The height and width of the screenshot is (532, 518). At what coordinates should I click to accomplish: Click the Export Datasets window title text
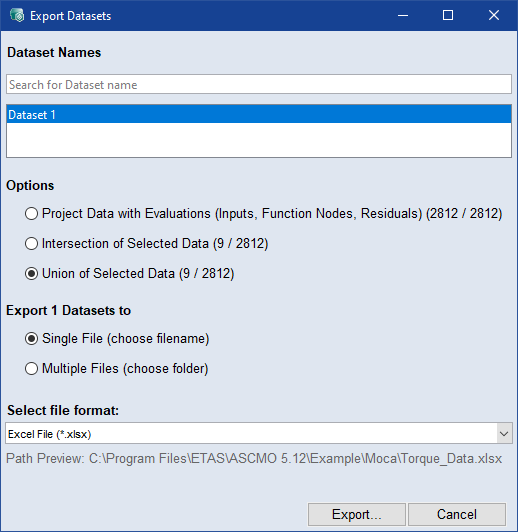coord(71,16)
